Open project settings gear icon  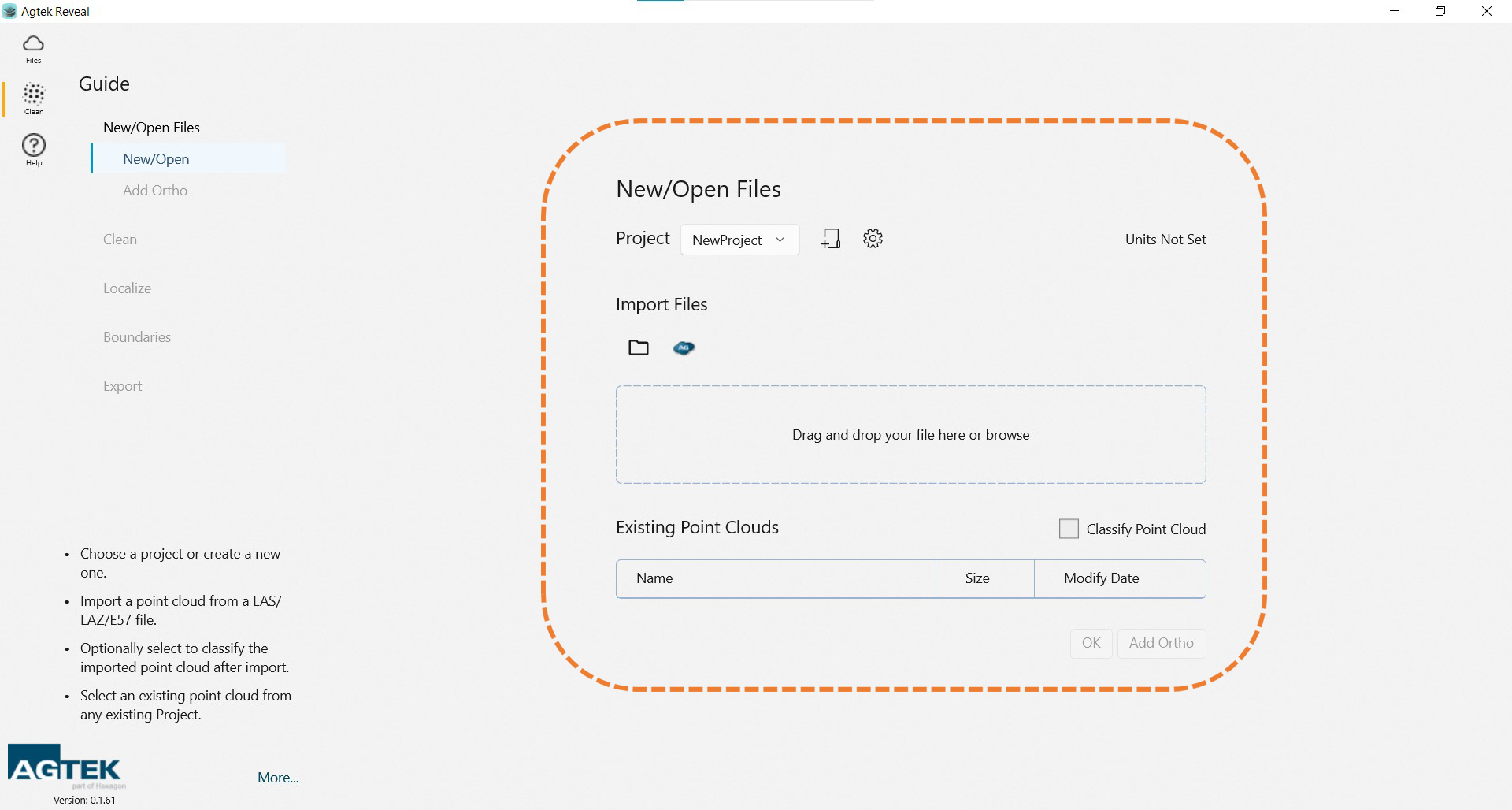tap(873, 239)
